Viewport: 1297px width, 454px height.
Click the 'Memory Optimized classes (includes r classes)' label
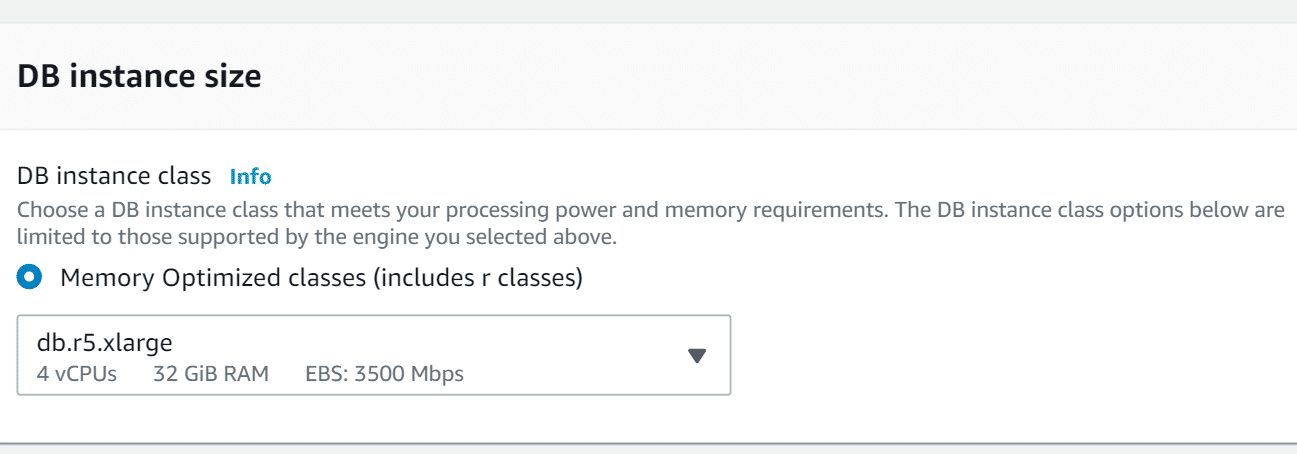coord(320,278)
